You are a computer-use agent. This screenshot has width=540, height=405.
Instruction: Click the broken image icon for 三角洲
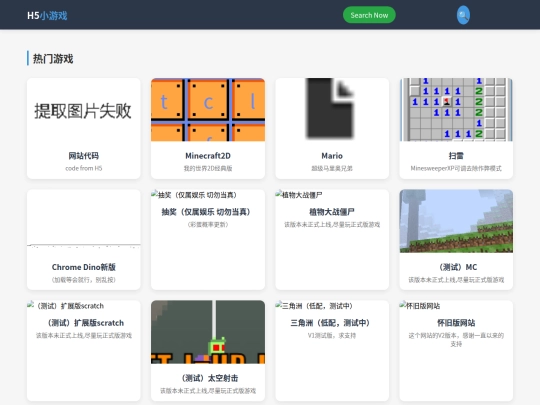coord(279,305)
